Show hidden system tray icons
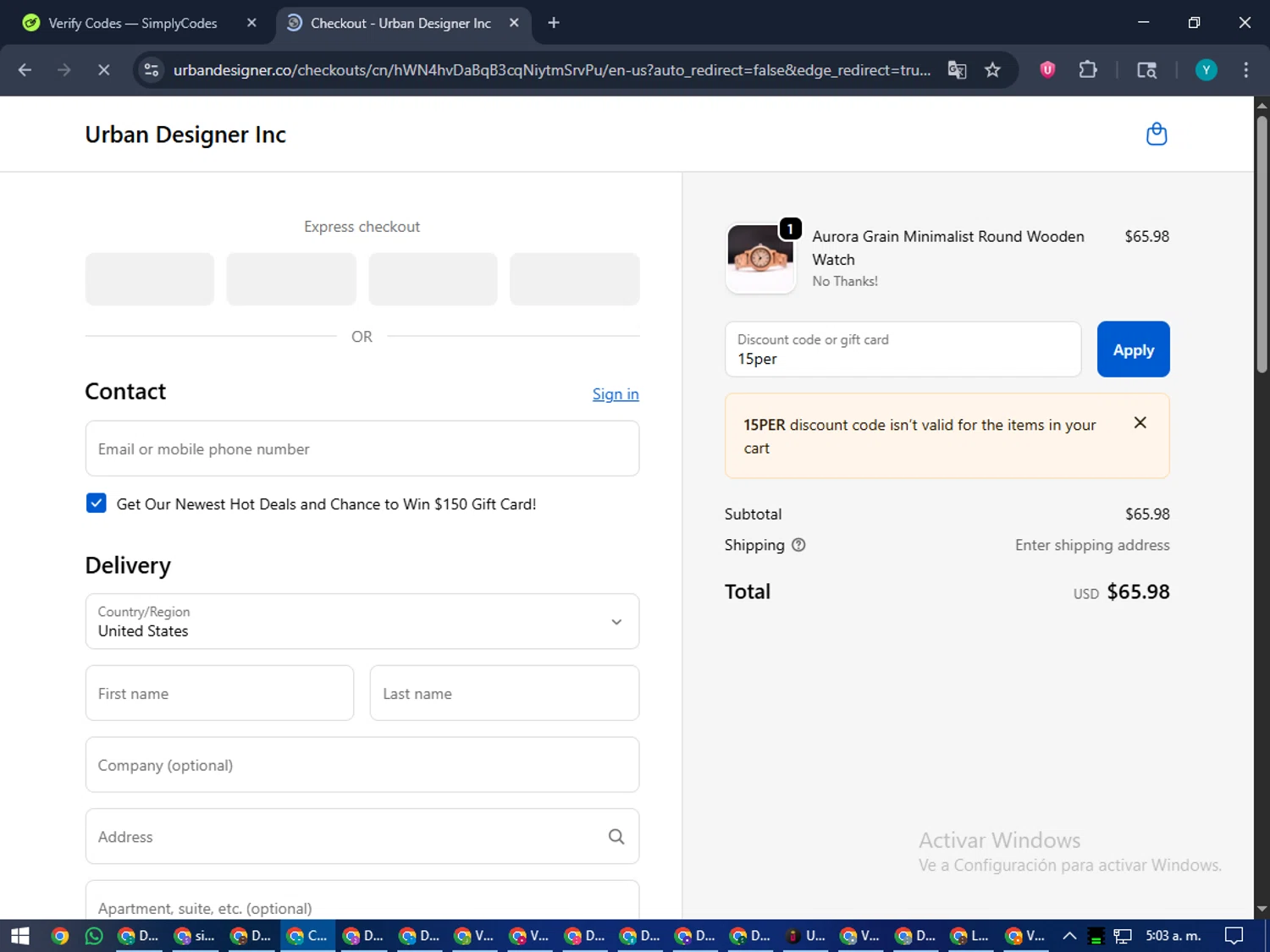Image resolution: width=1270 pixels, height=952 pixels. click(x=1069, y=935)
